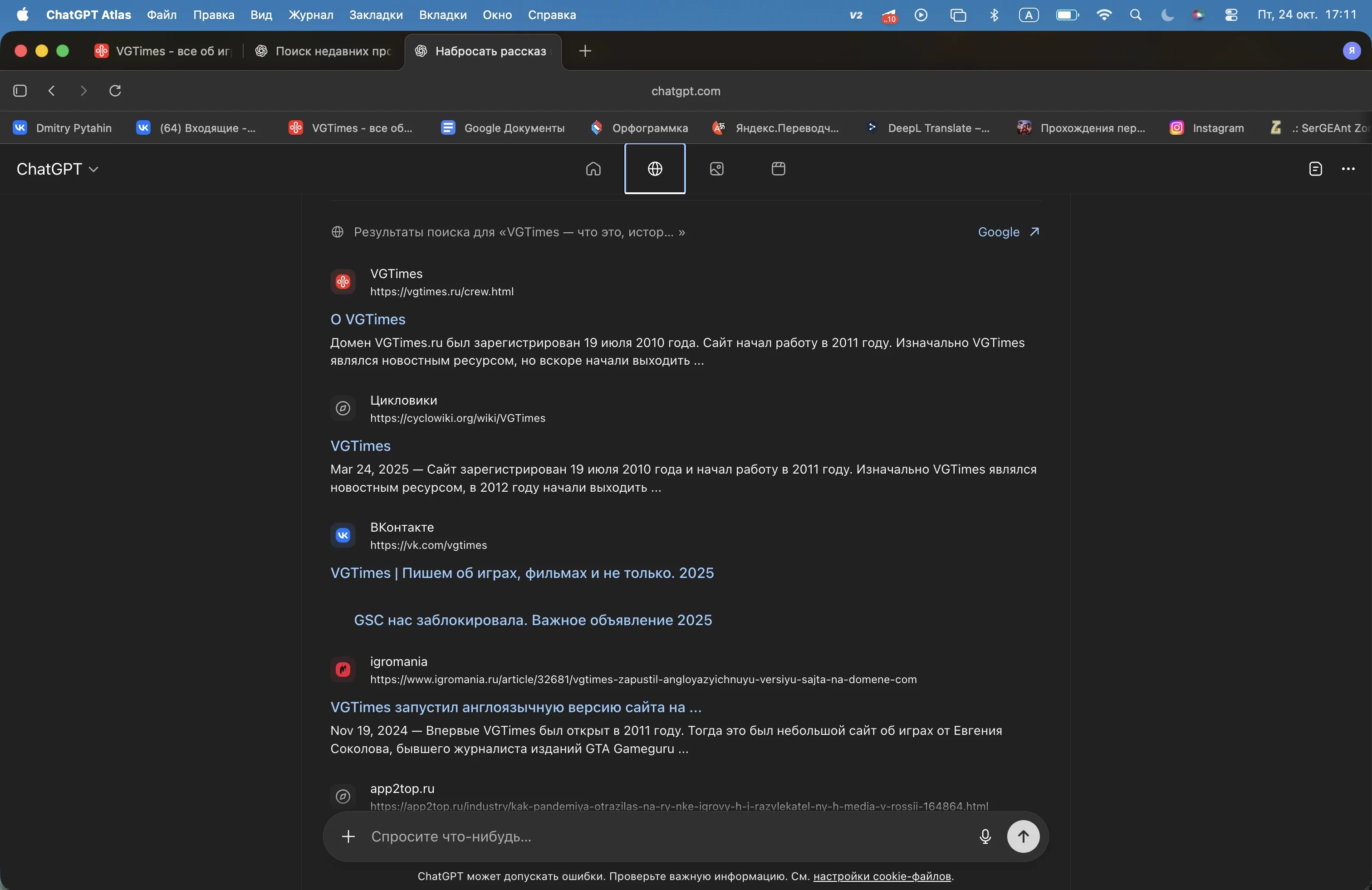The height and width of the screenshot is (890, 1372).
Task: Reload the page with refresh icon
Action: [x=115, y=91]
